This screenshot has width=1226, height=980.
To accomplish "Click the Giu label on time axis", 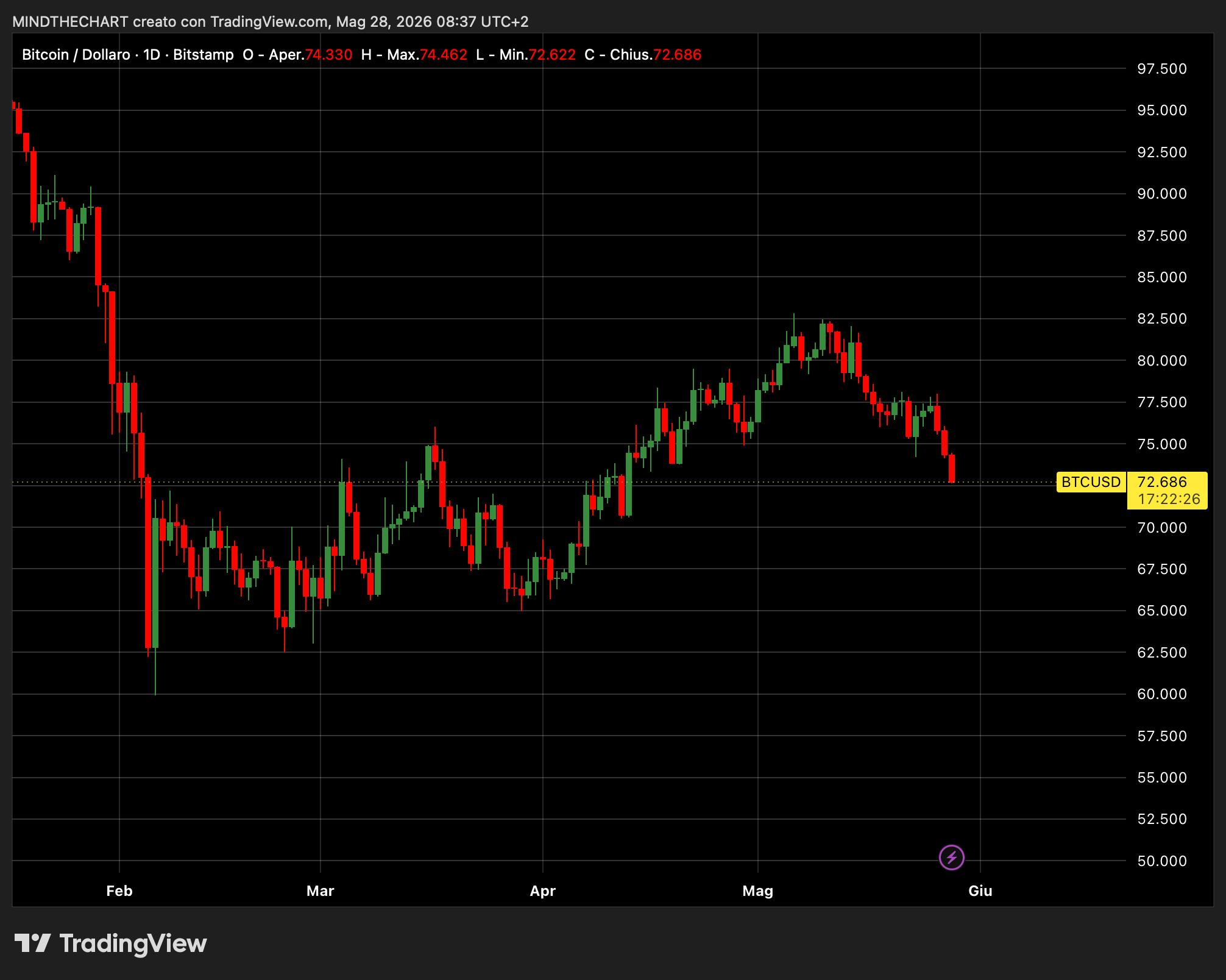I will click(980, 891).
